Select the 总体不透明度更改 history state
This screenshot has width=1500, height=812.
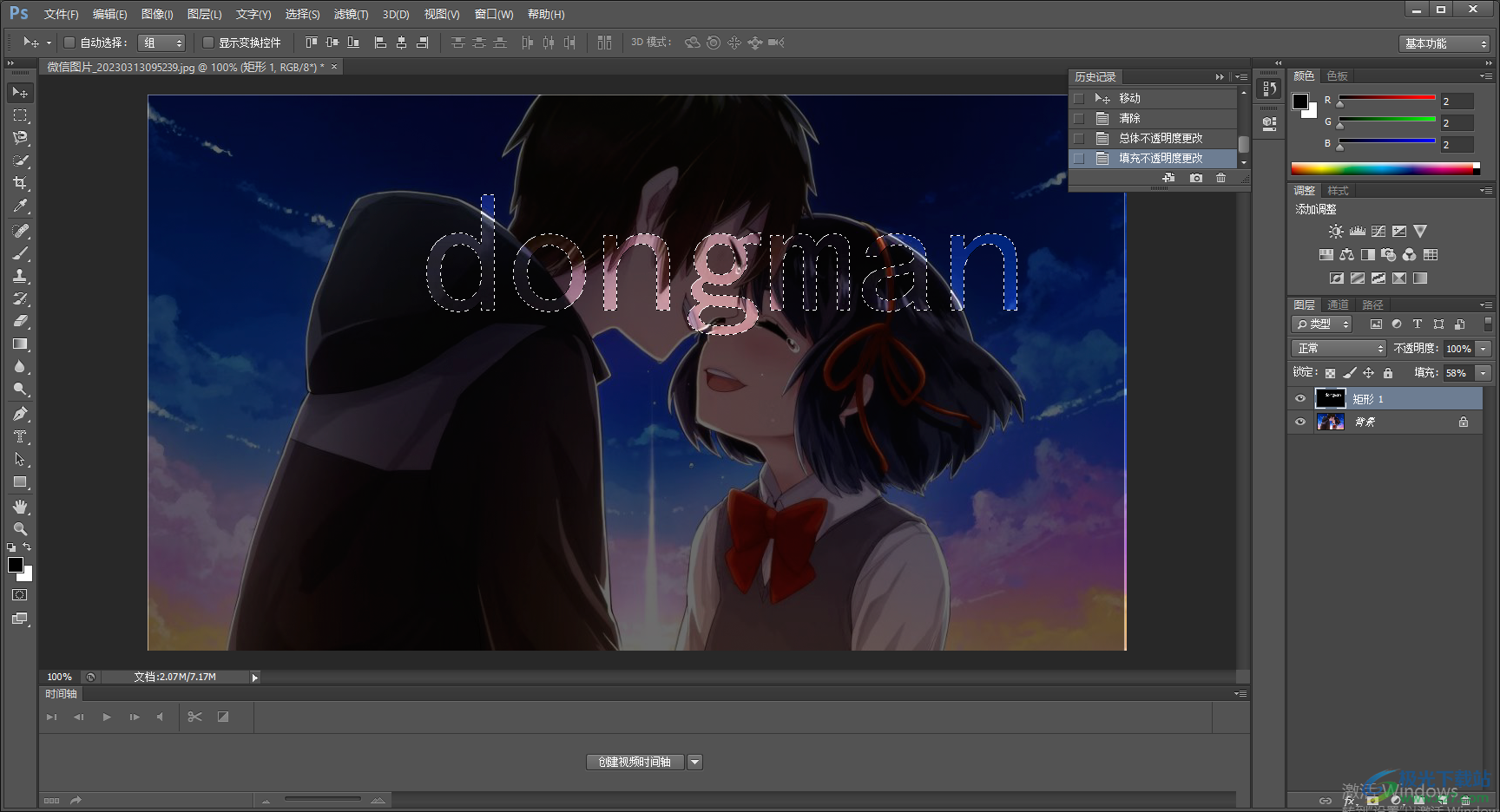pos(1161,139)
